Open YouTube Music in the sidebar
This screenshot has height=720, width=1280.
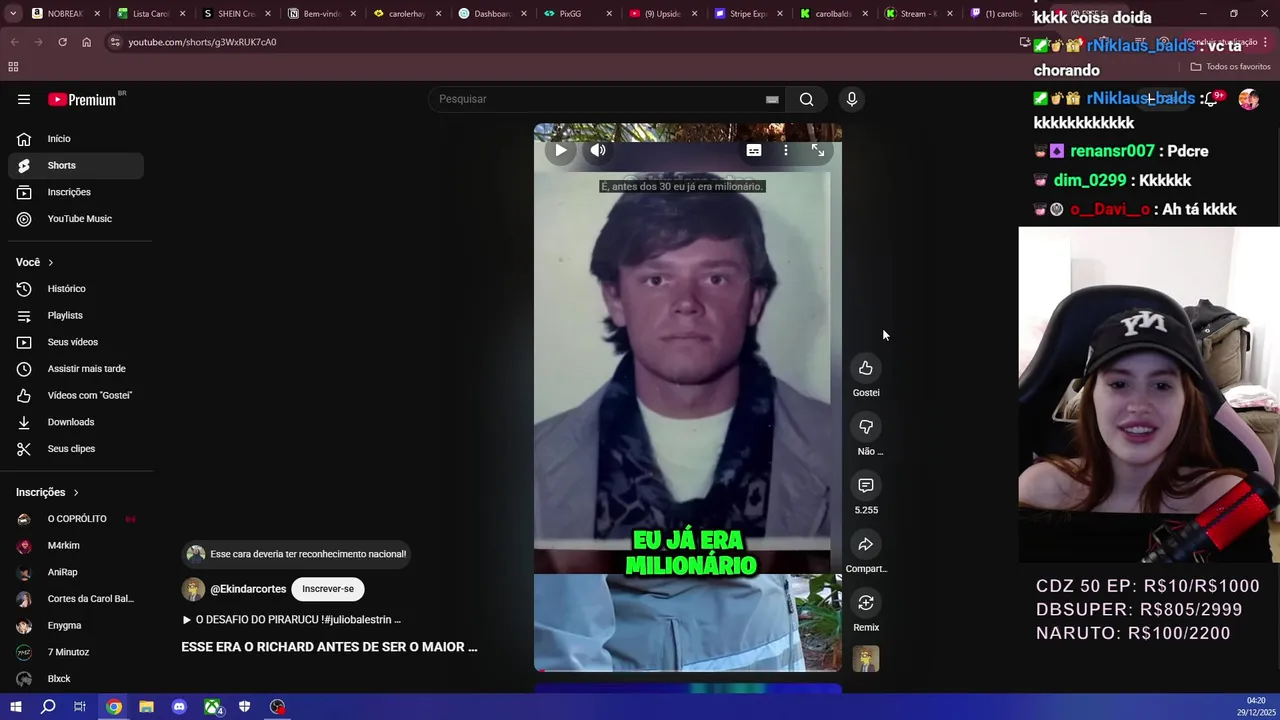coord(76,219)
